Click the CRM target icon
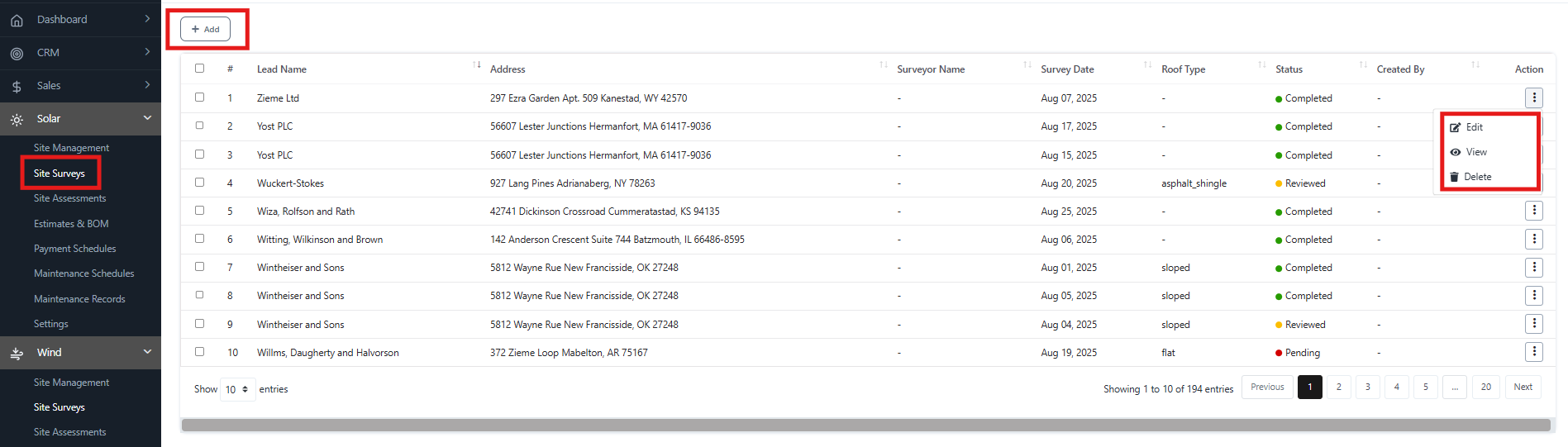 [17, 54]
